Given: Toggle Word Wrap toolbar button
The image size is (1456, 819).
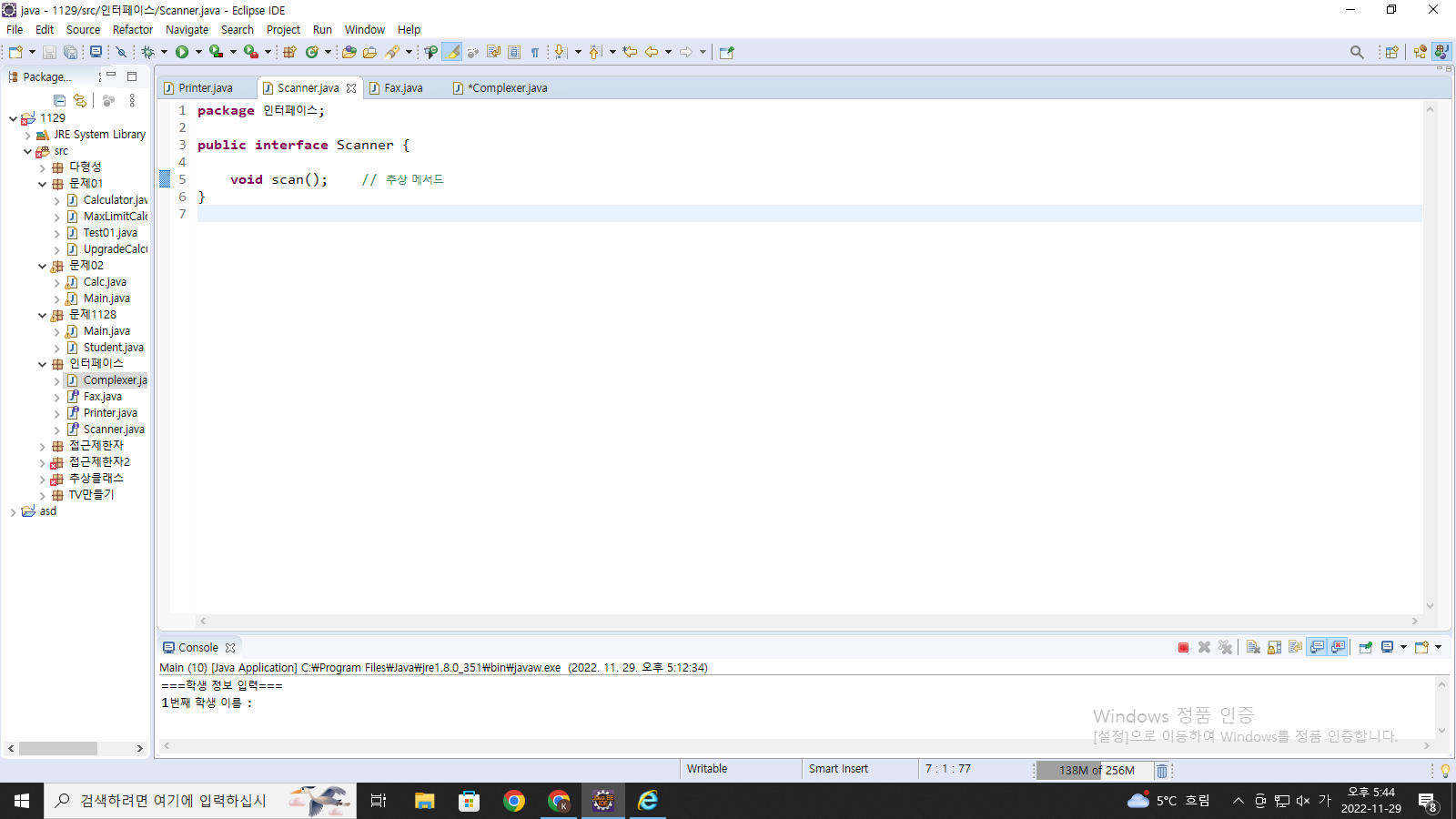Looking at the screenshot, I should click(493, 52).
